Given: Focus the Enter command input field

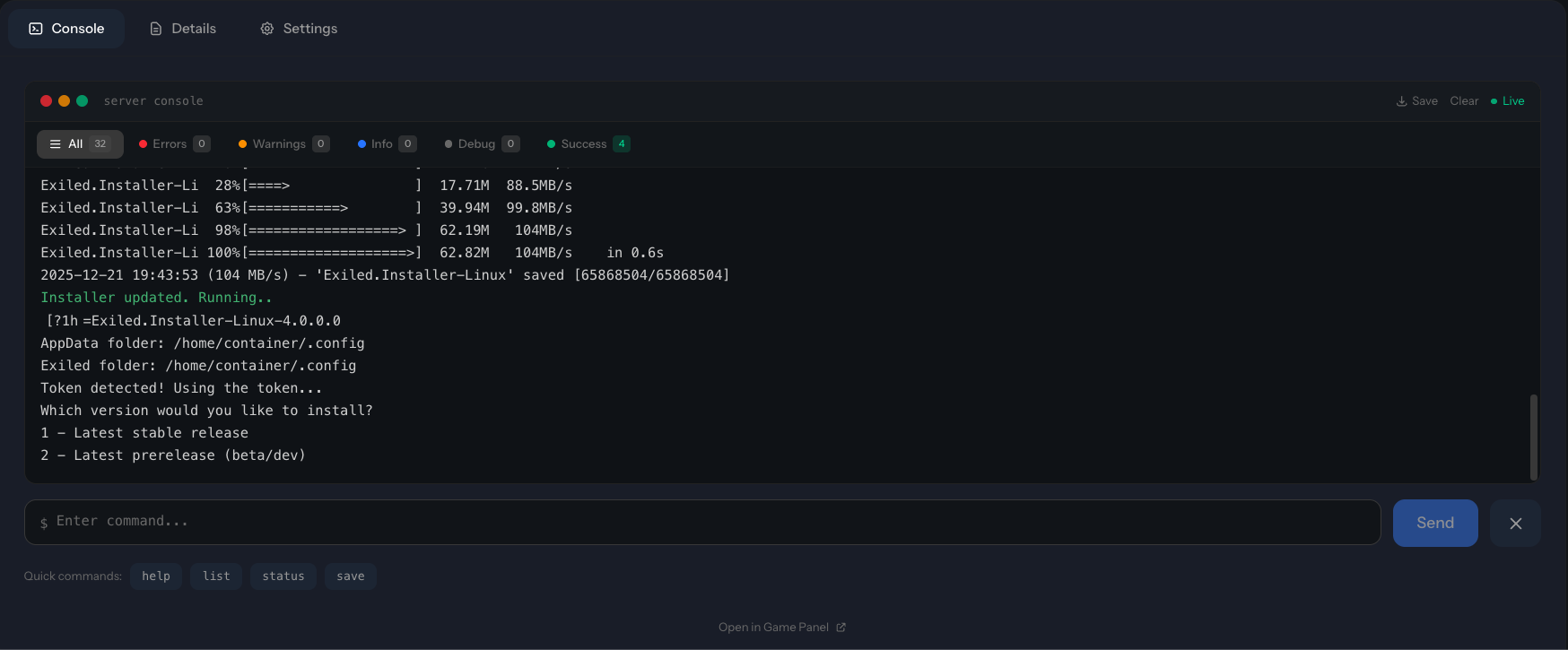Looking at the screenshot, I should [x=702, y=522].
